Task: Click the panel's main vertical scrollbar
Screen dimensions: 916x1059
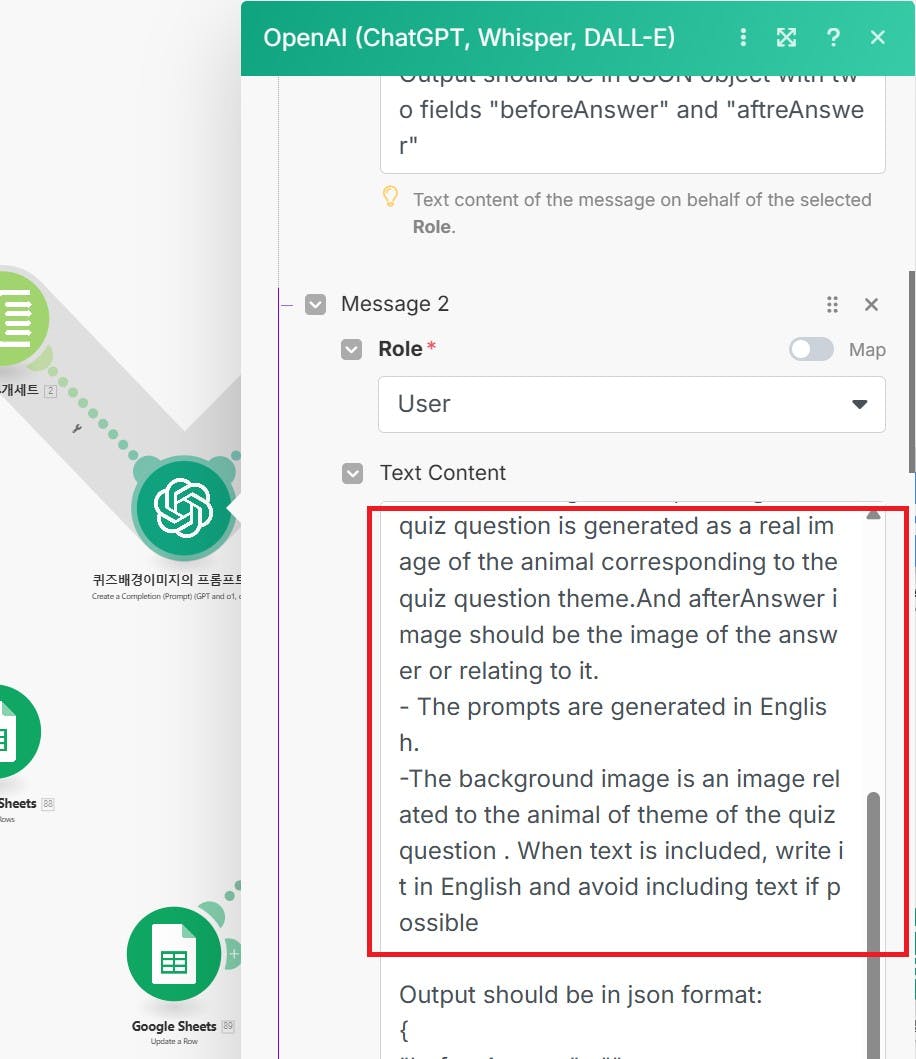Action: 912,371
